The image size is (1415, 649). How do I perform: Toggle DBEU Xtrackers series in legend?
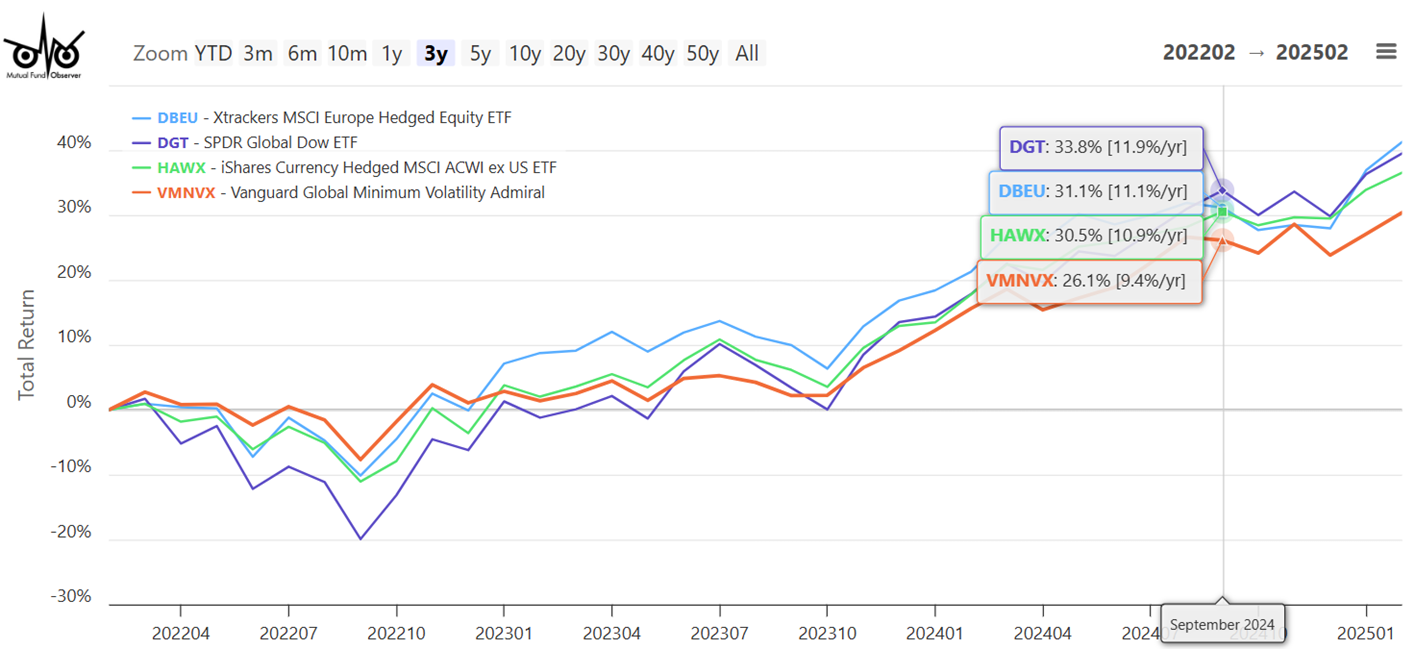click(x=334, y=118)
